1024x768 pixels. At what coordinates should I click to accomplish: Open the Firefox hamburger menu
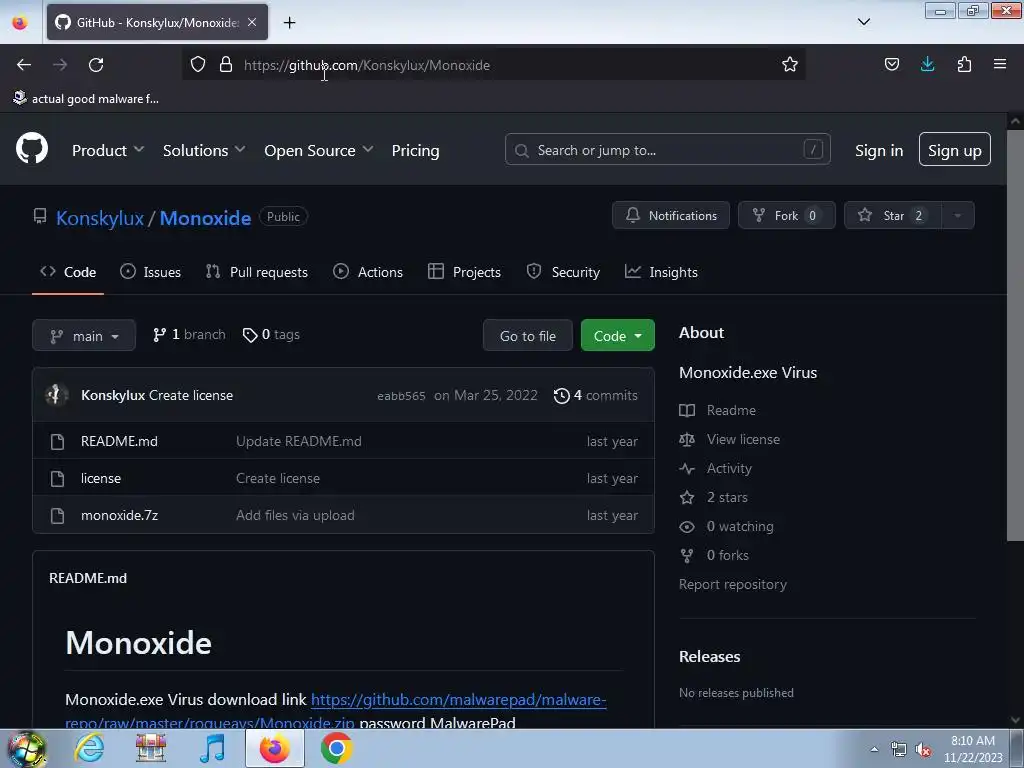pyautogui.click(x=1000, y=64)
